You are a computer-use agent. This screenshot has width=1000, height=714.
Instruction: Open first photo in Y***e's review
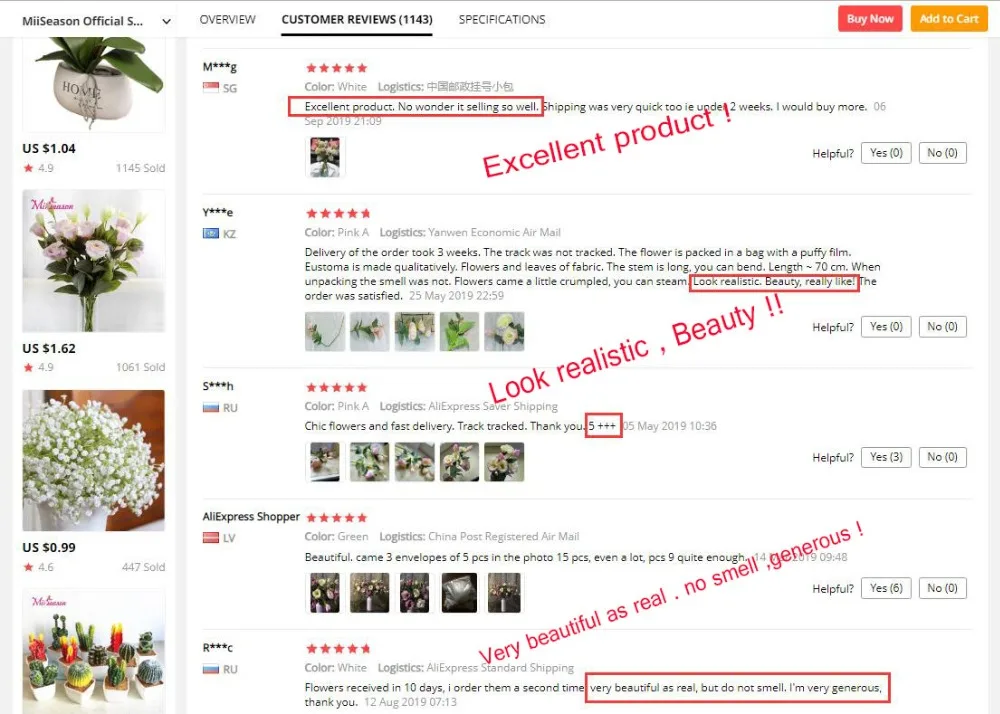(325, 332)
